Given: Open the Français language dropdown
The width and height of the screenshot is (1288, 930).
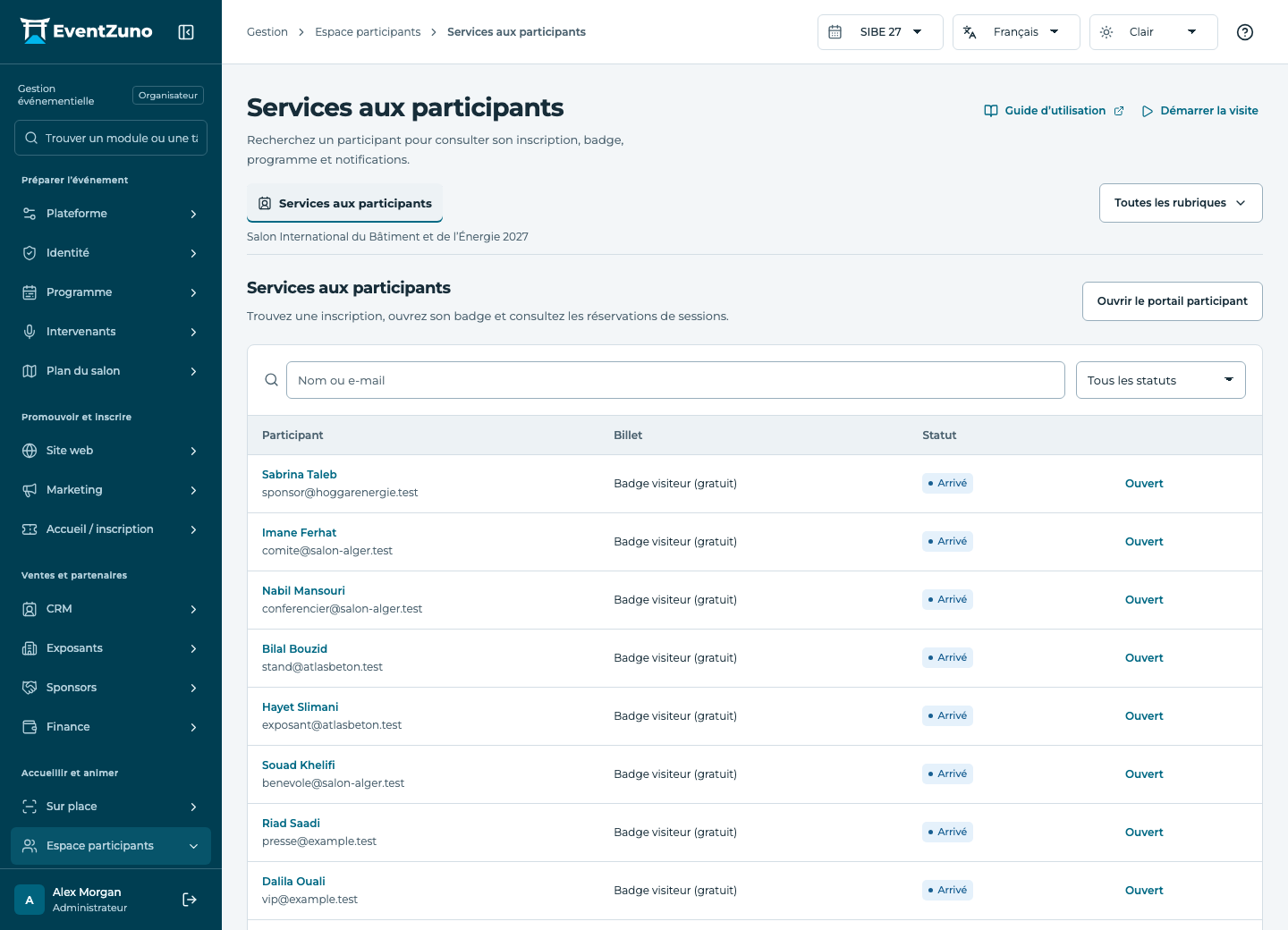Looking at the screenshot, I should [x=1016, y=32].
